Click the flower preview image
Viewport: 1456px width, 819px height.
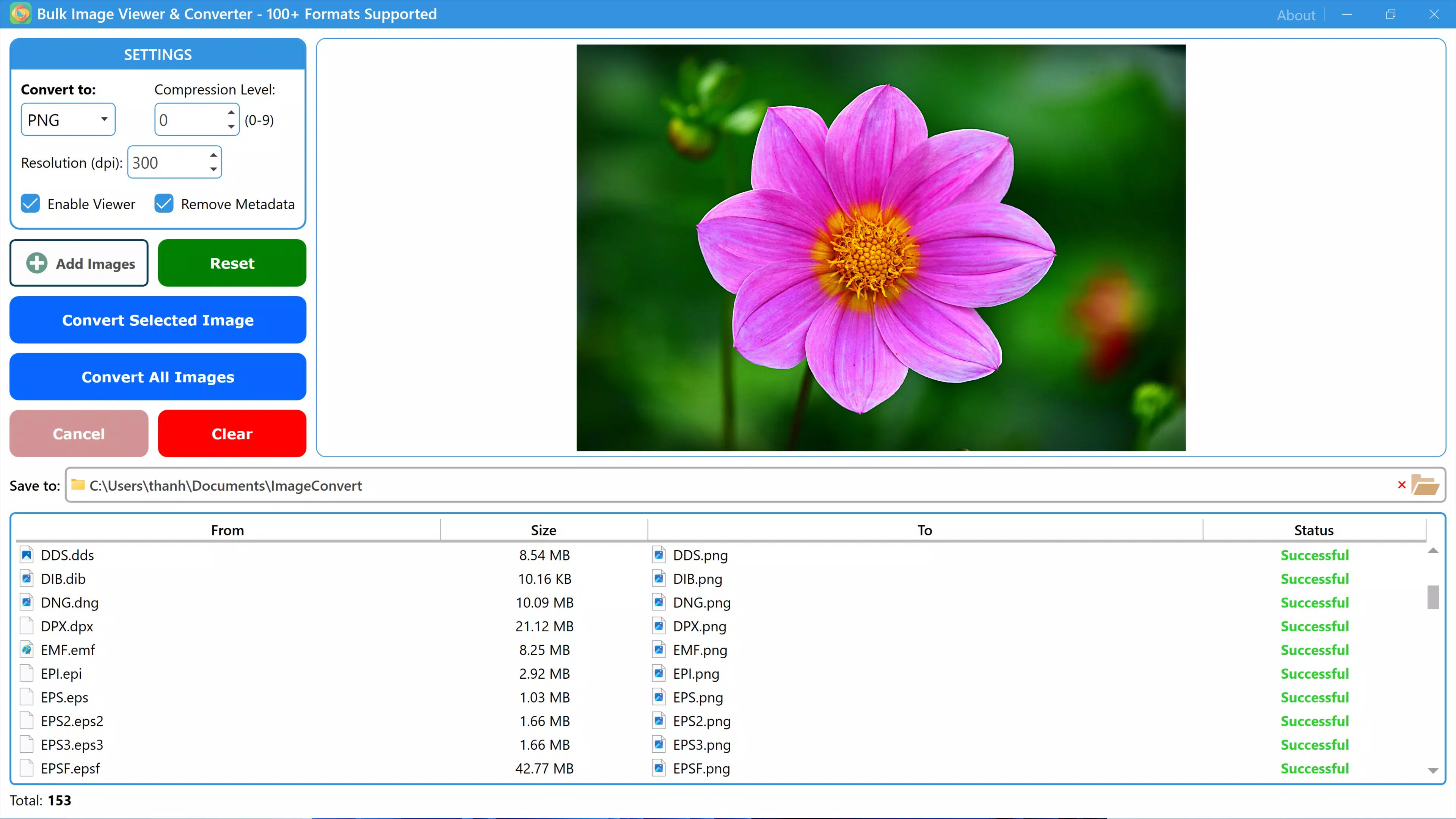pos(880,248)
